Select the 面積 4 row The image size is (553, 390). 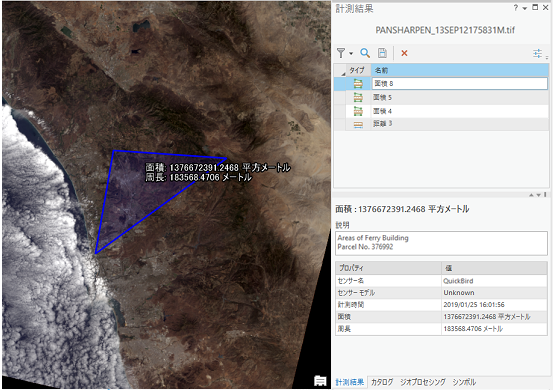point(441,111)
